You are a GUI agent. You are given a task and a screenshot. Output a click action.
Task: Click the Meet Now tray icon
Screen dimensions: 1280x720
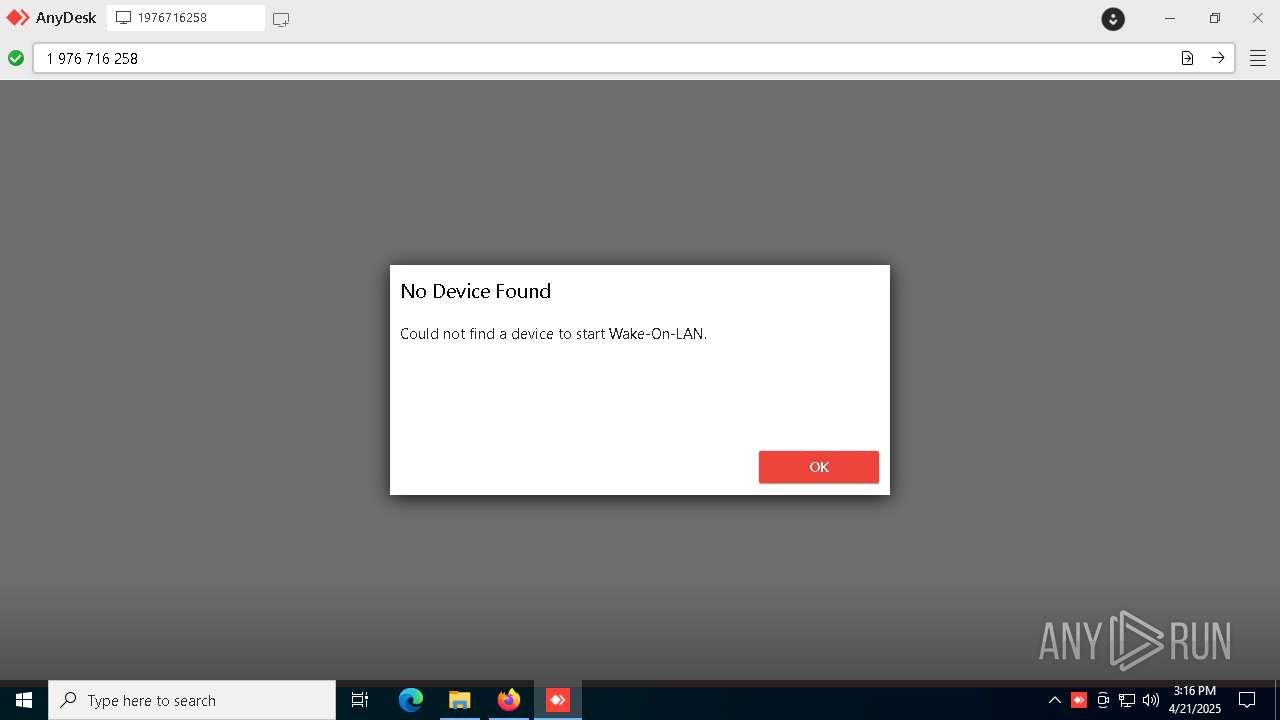(1103, 700)
